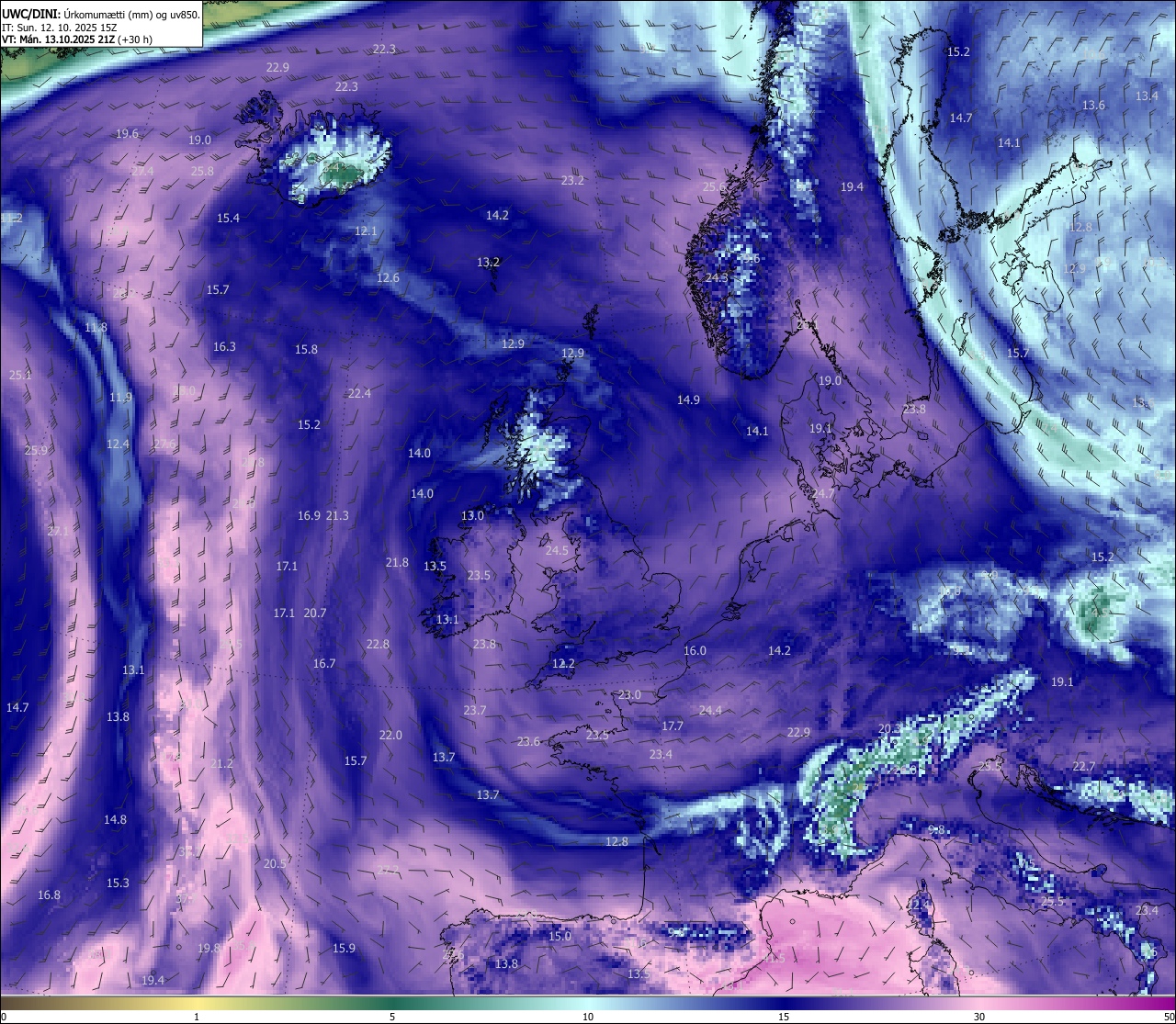Click the 14.9 value in the North Sea

point(688,400)
